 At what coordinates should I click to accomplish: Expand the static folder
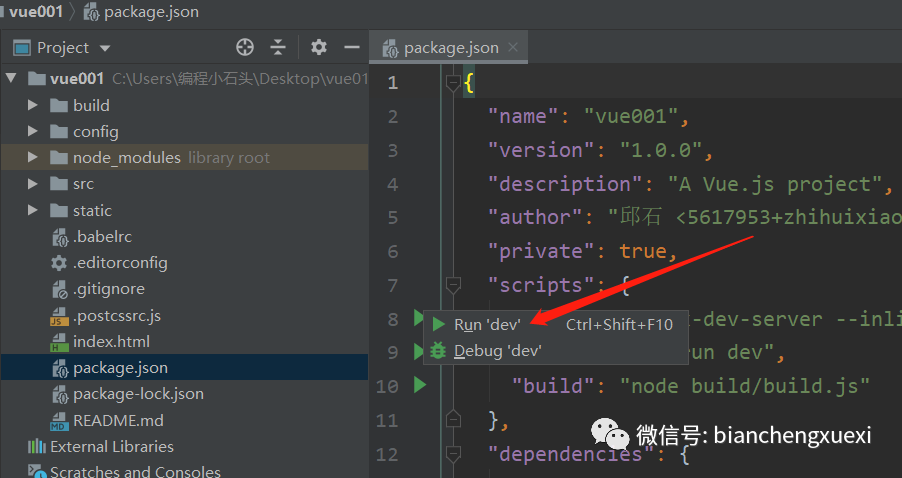(33, 211)
